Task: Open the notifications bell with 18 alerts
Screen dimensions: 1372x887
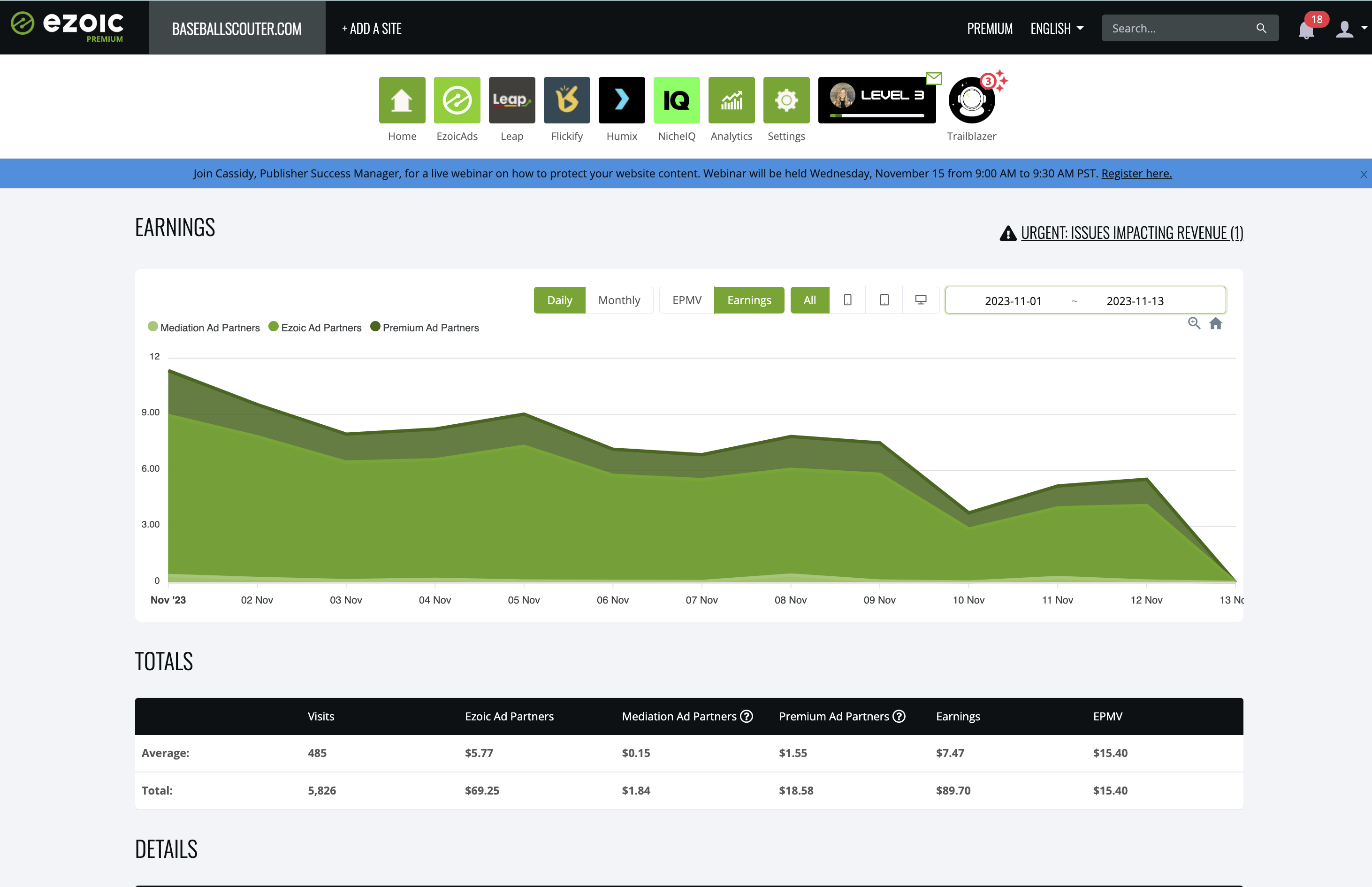Action: tap(1306, 30)
